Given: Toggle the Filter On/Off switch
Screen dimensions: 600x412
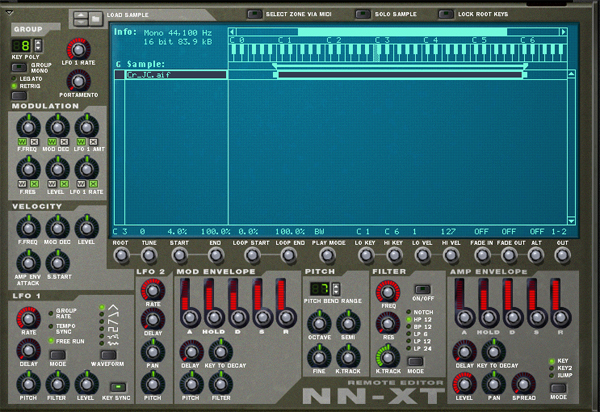Looking at the screenshot, I should point(422,289).
